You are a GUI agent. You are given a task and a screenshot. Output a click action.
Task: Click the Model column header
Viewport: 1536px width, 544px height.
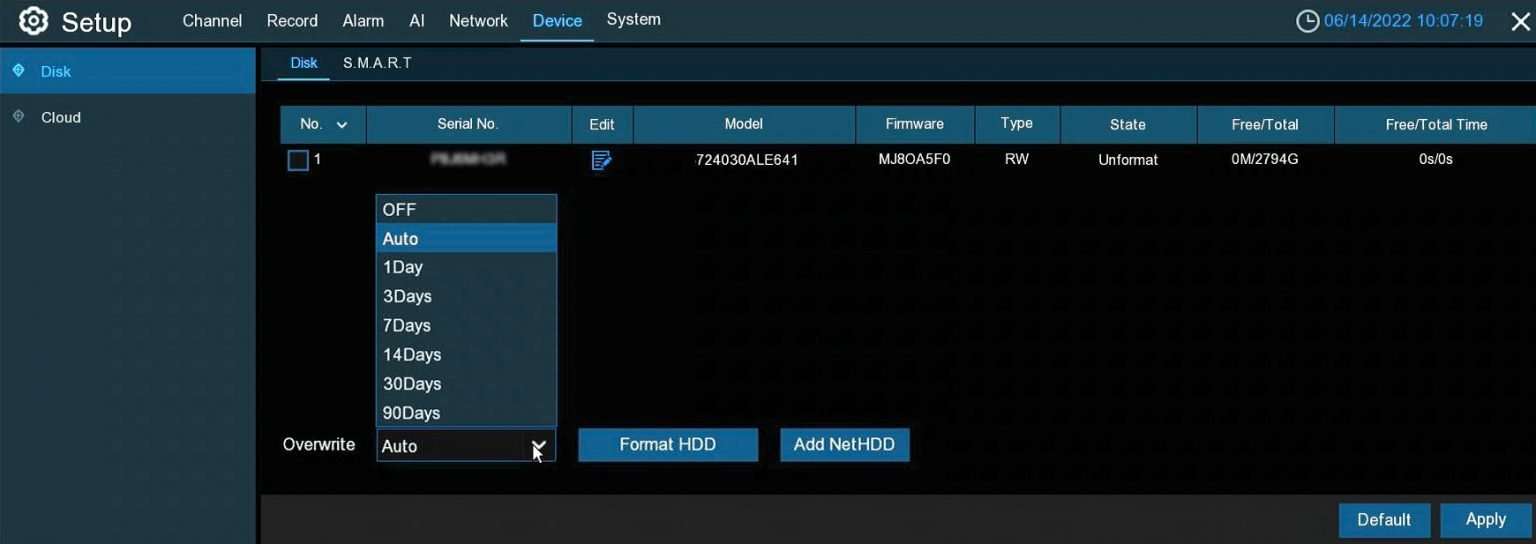coord(744,124)
